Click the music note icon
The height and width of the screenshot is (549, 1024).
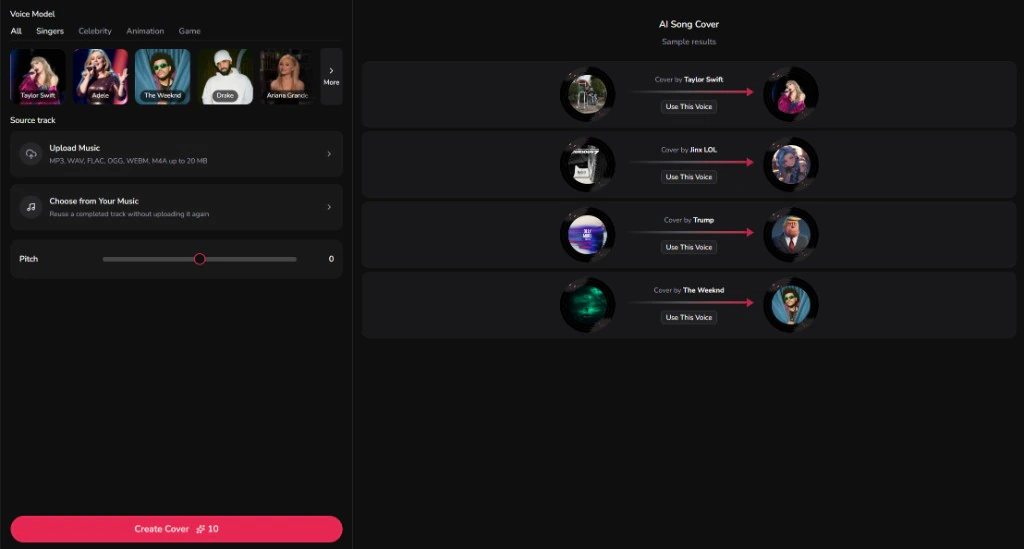click(x=31, y=207)
